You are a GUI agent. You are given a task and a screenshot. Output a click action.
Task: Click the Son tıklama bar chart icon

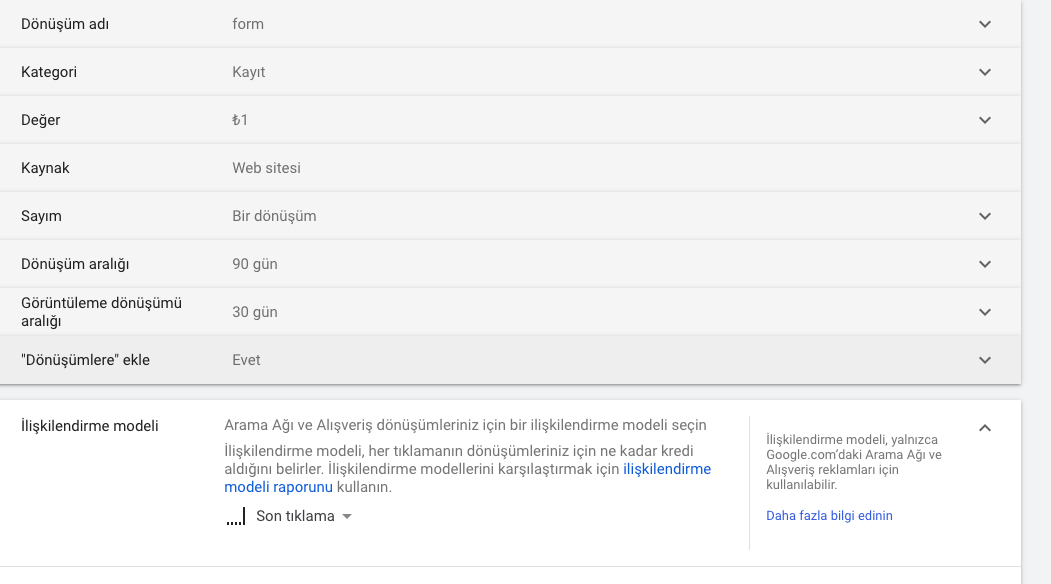(235, 516)
